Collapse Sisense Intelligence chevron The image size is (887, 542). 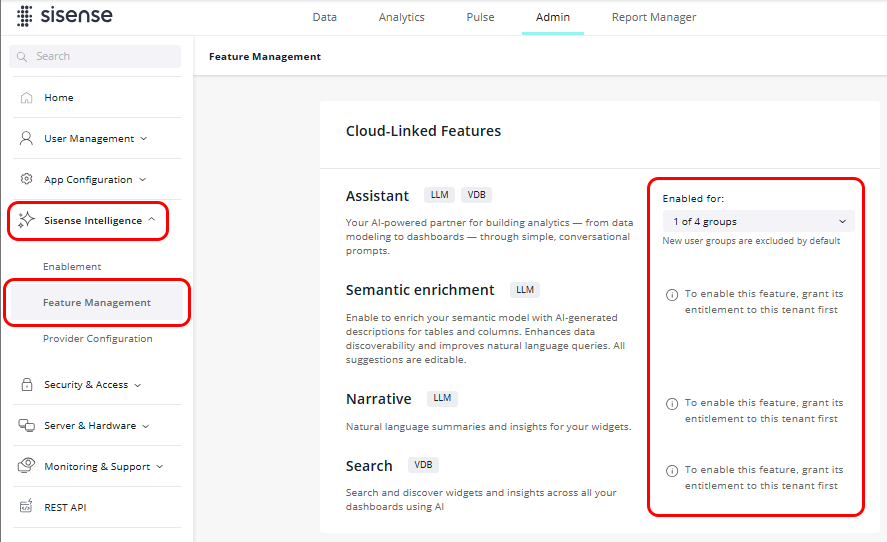(x=152, y=220)
